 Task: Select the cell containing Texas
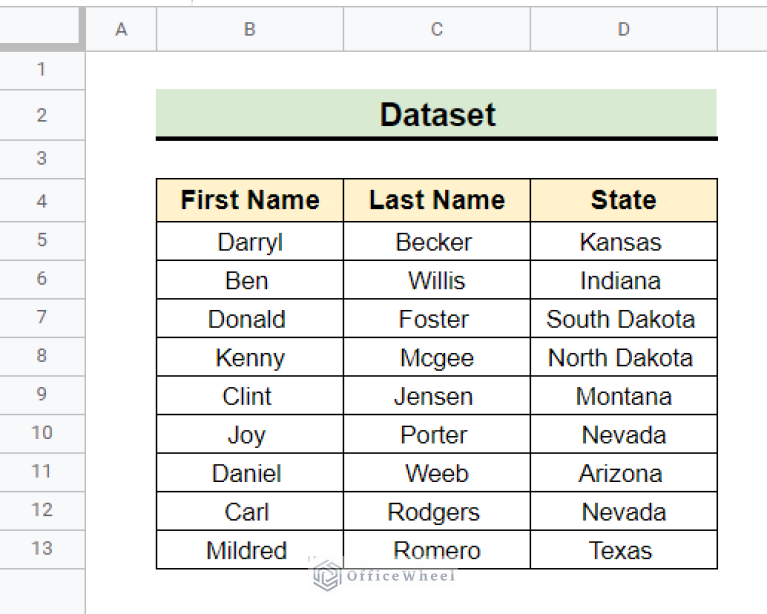coord(624,550)
